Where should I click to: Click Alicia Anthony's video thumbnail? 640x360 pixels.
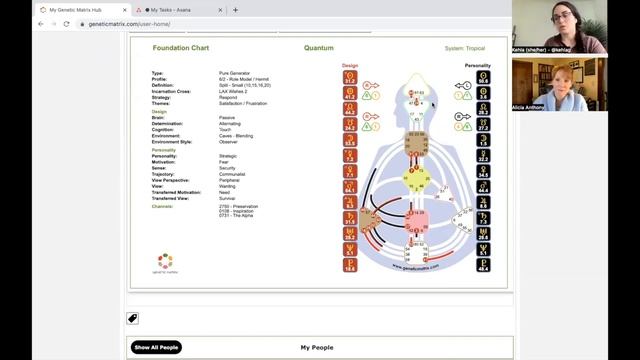(560, 84)
